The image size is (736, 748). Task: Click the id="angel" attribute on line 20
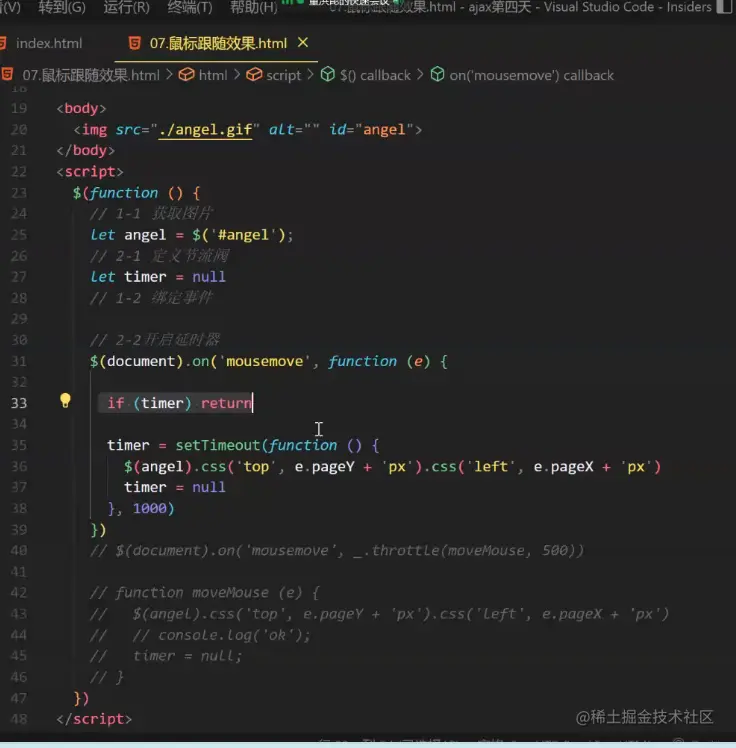click(372, 130)
